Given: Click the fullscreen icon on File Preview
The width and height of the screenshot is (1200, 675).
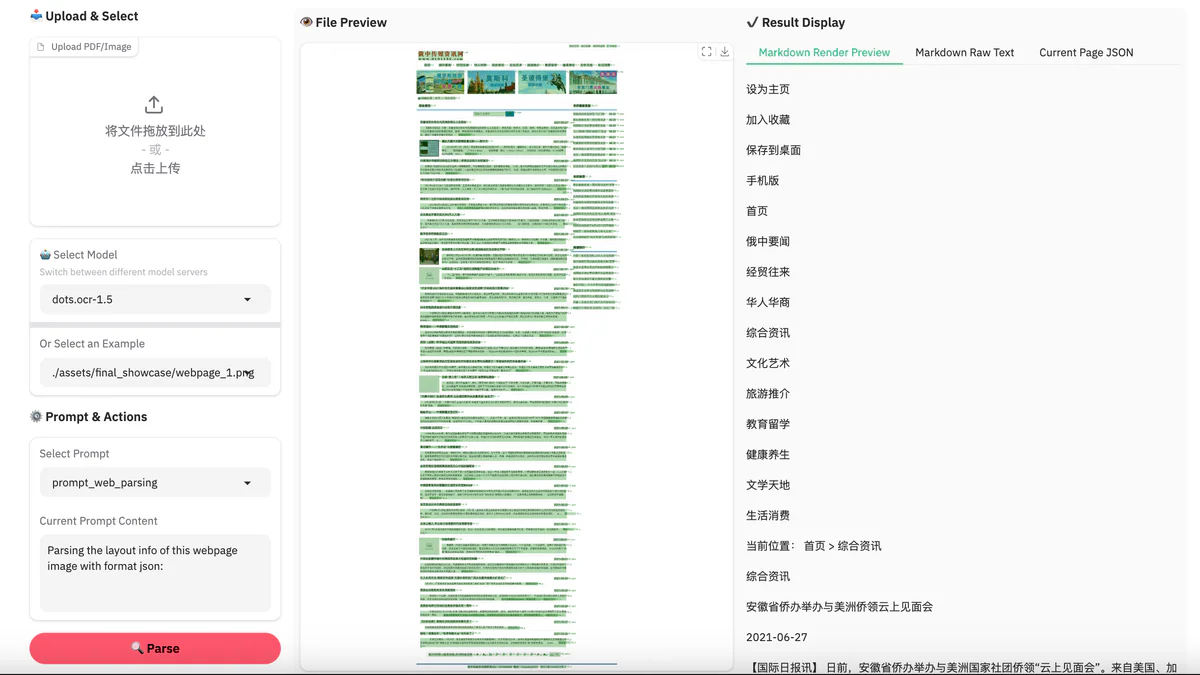Looking at the screenshot, I should (x=706, y=51).
